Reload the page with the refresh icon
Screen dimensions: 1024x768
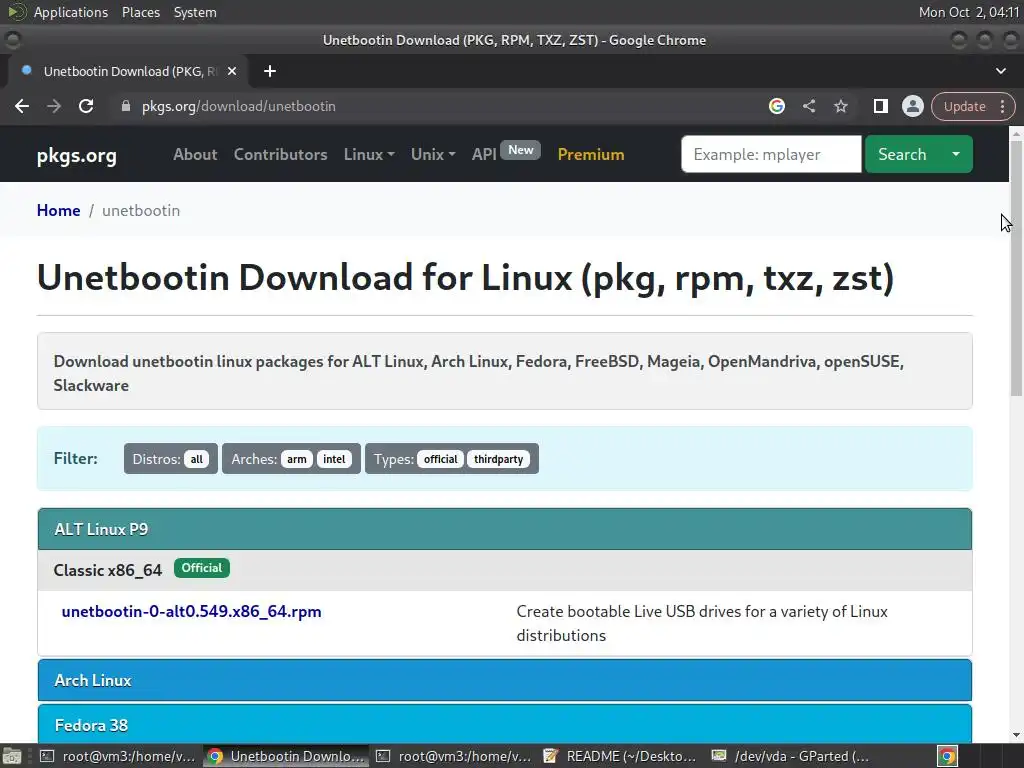[x=86, y=106]
